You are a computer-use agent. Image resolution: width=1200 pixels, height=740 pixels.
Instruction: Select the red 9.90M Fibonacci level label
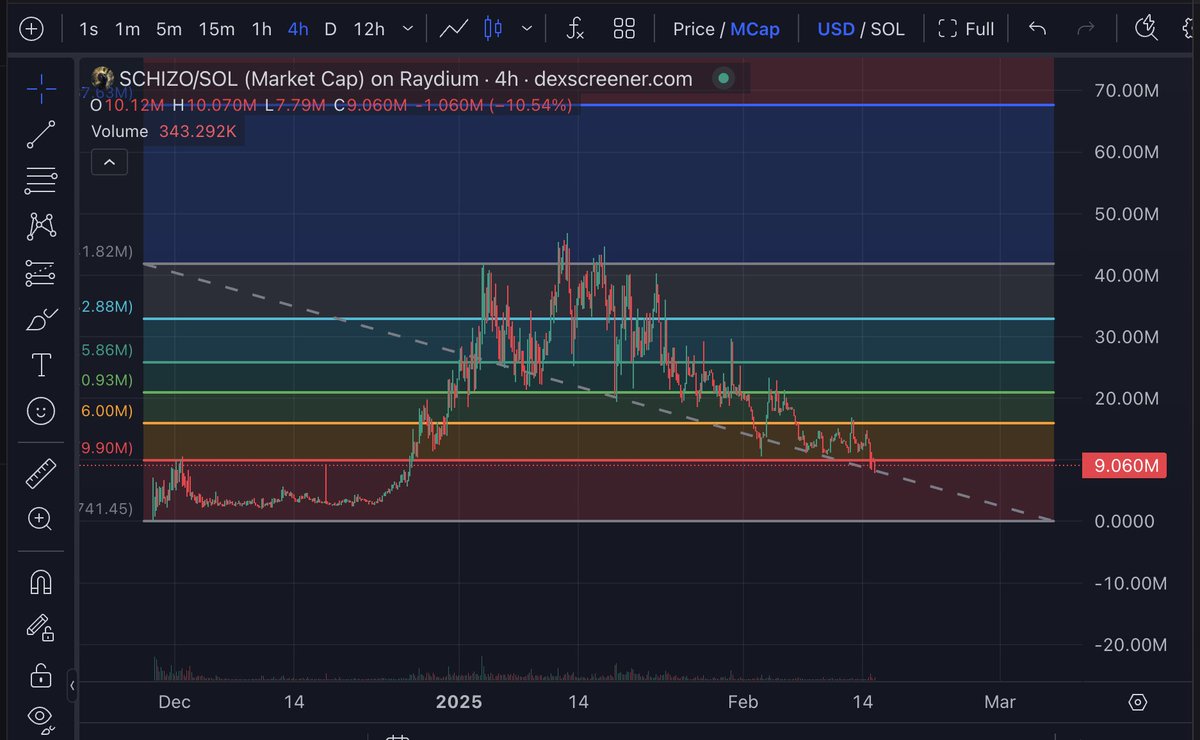click(107, 448)
